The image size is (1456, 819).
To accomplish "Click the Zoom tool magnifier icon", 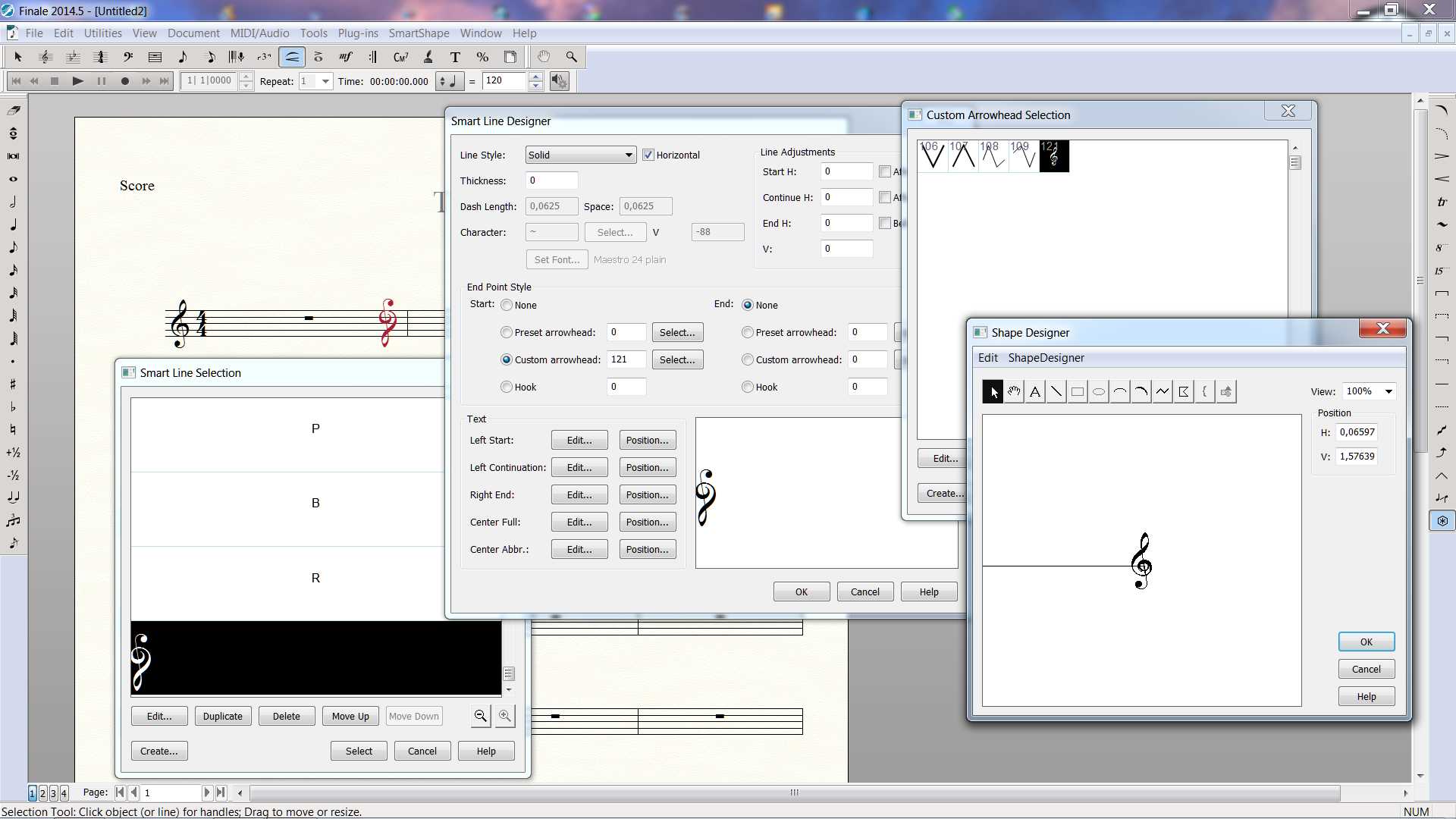I will coord(571,57).
